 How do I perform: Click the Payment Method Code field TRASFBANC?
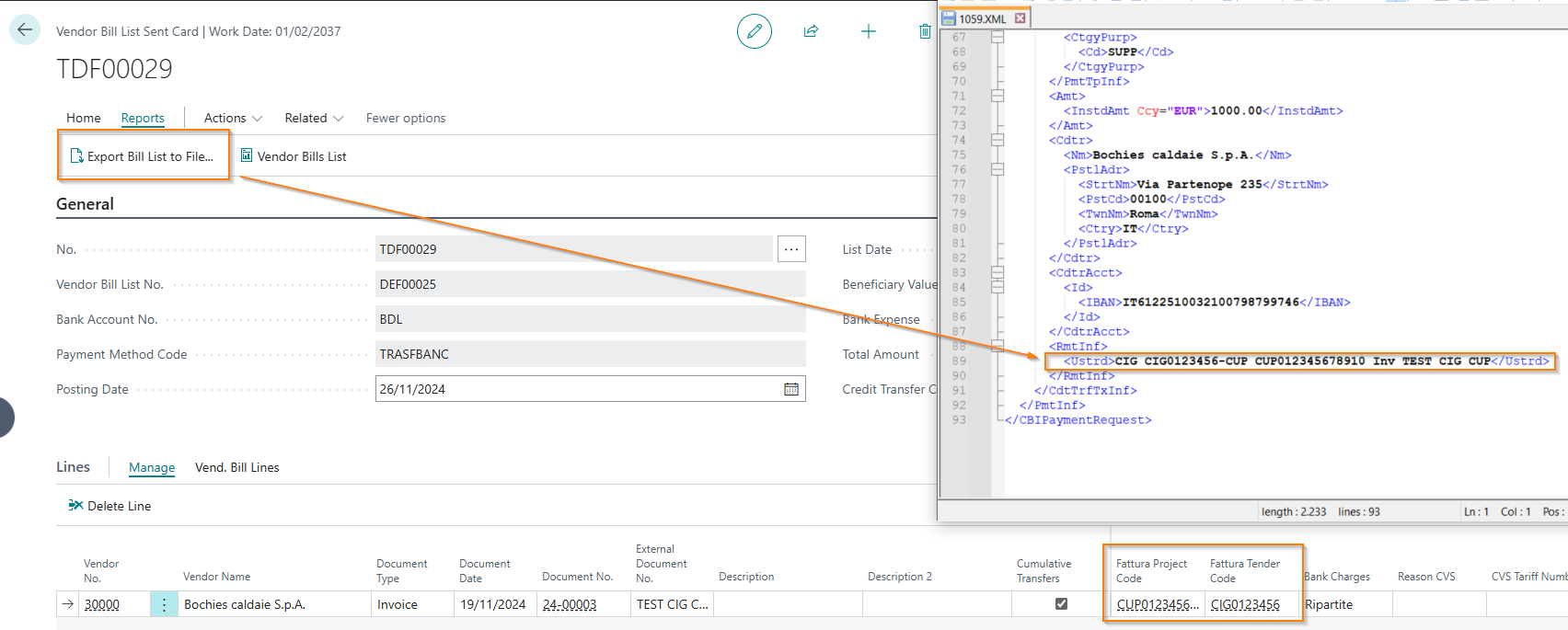click(590, 354)
